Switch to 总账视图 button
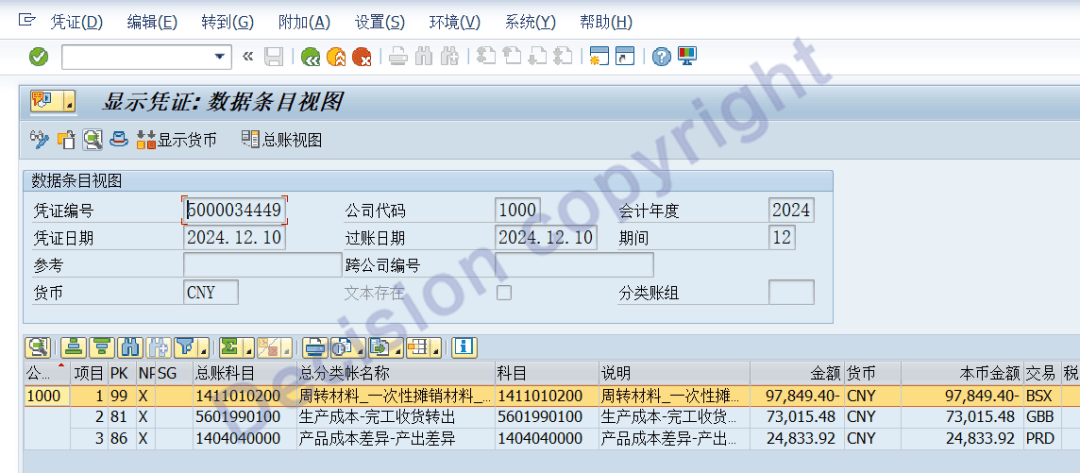Image resolution: width=1080 pixels, height=473 pixels. (x=282, y=140)
